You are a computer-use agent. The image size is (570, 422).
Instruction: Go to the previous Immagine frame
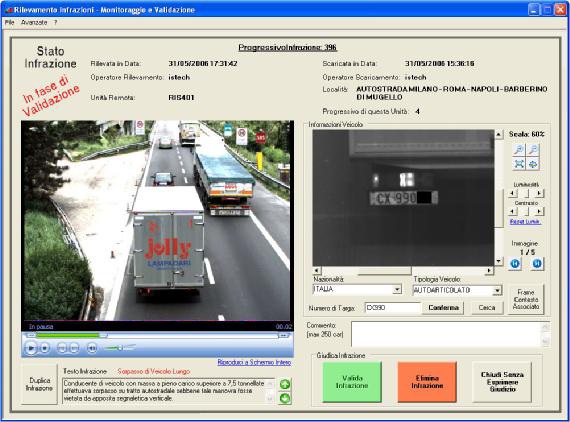click(515, 263)
